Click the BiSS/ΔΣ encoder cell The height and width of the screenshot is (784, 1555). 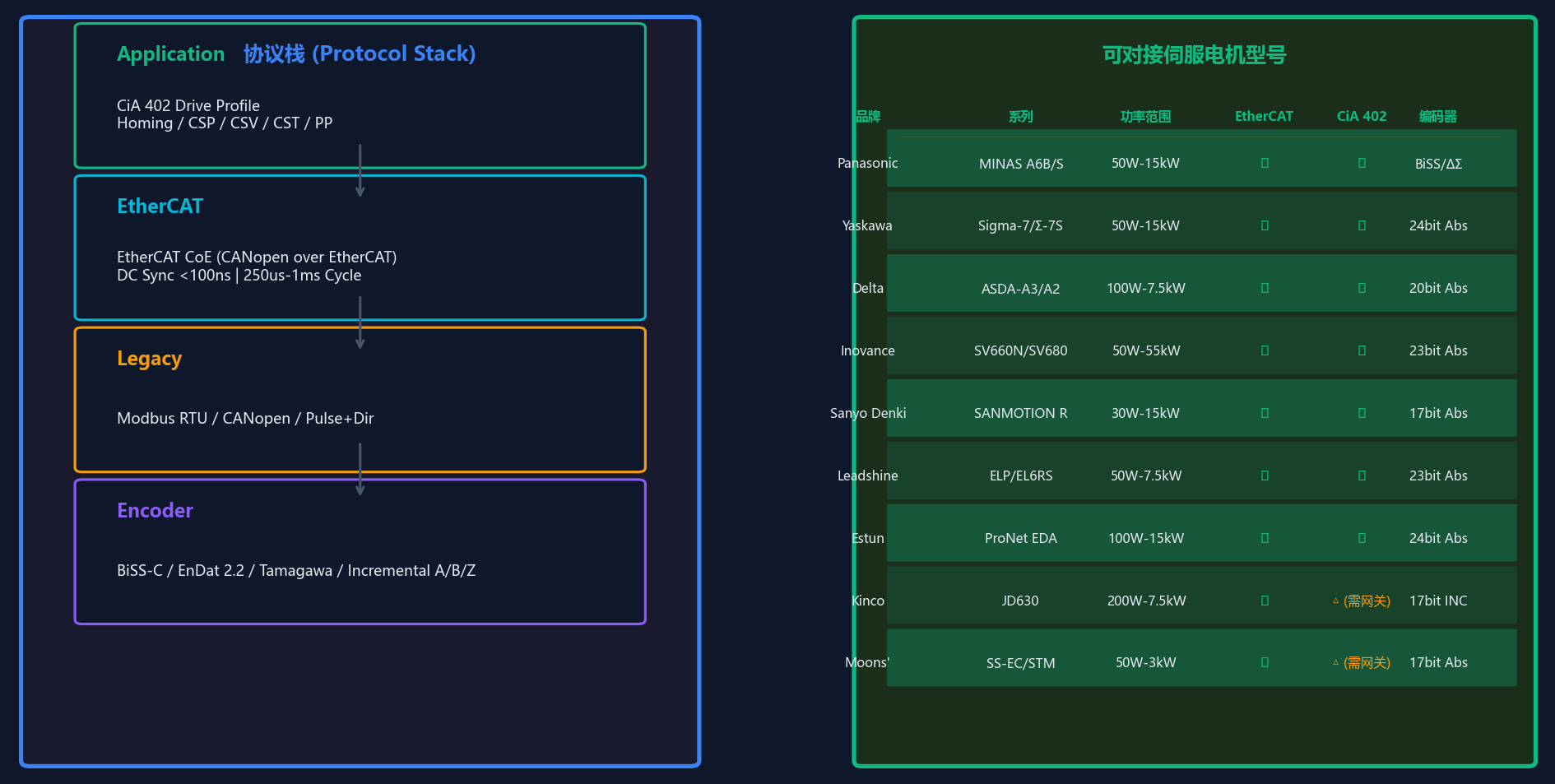[1438, 164]
